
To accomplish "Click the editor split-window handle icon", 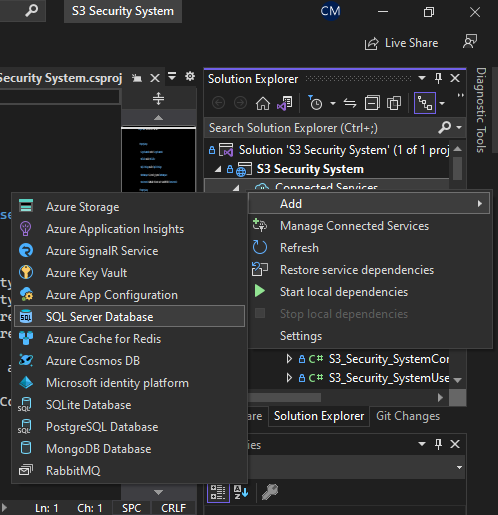I will pyautogui.click(x=158, y=99).
